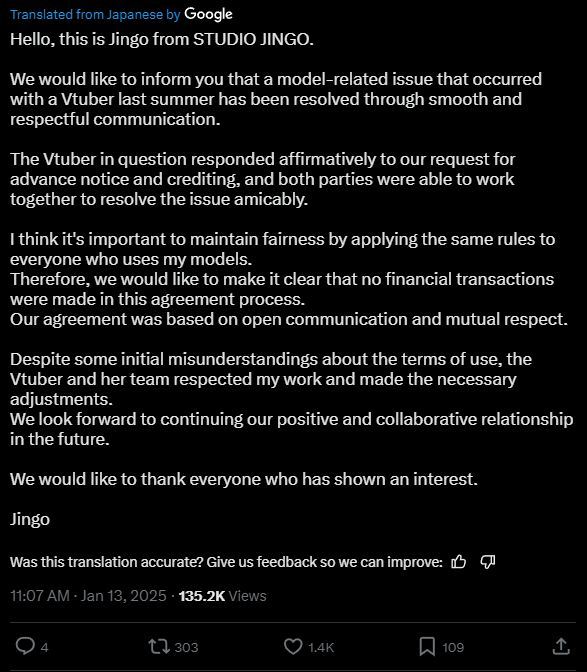Screen dimensions: 587x672
Task: Click the bookmark count 109
Action: 453,647
